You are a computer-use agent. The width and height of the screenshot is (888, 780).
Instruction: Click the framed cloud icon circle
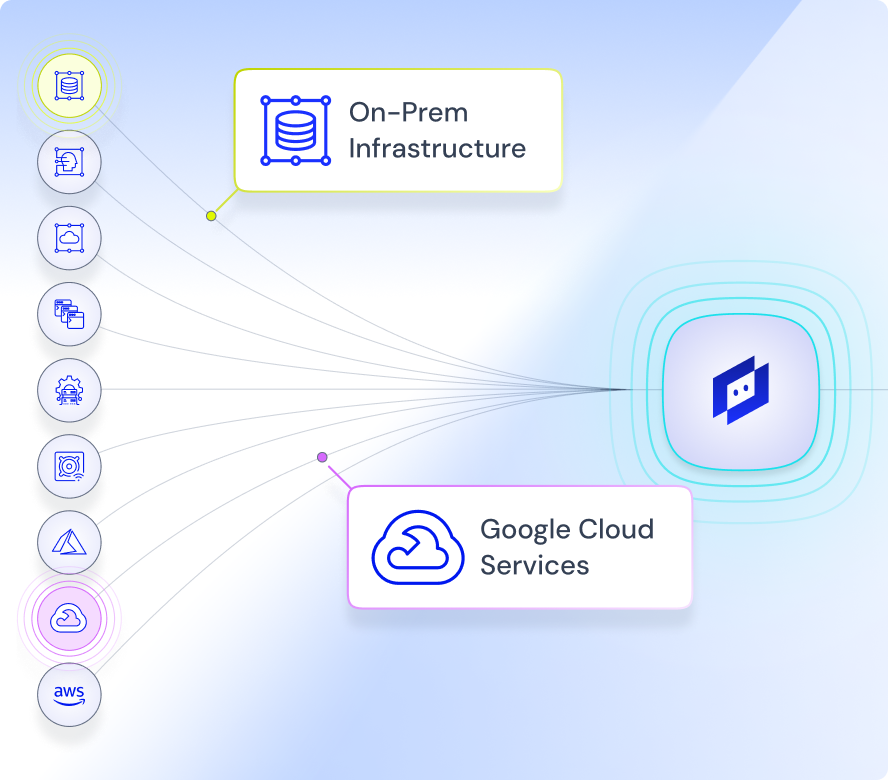pyautogui.click(x=69, y=238)
